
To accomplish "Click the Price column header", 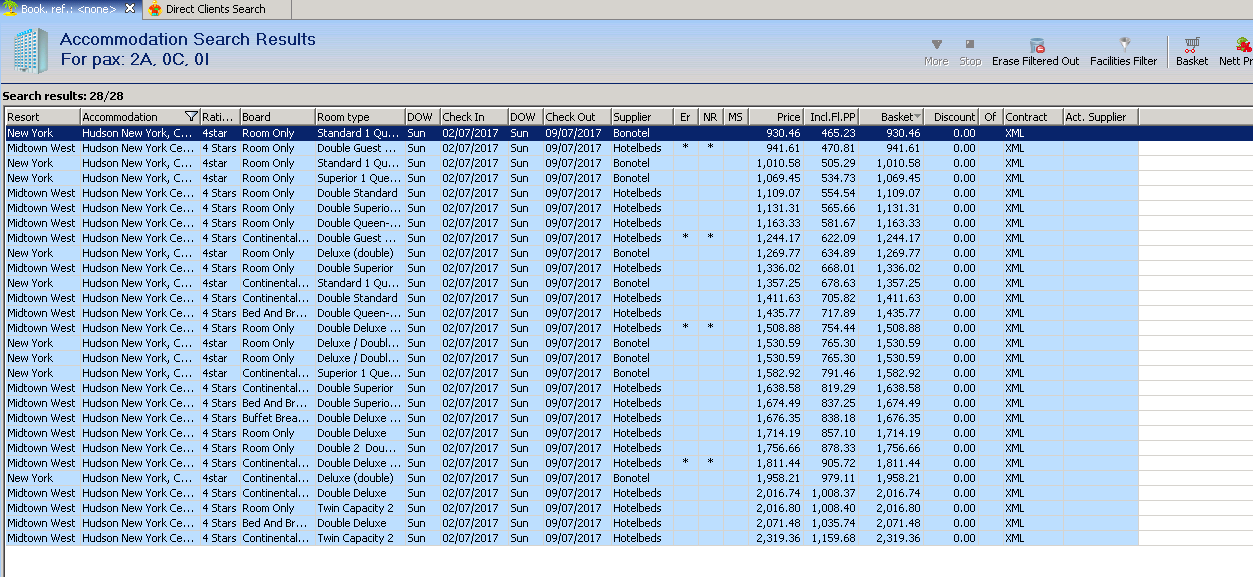I will [x=776, y=117].
